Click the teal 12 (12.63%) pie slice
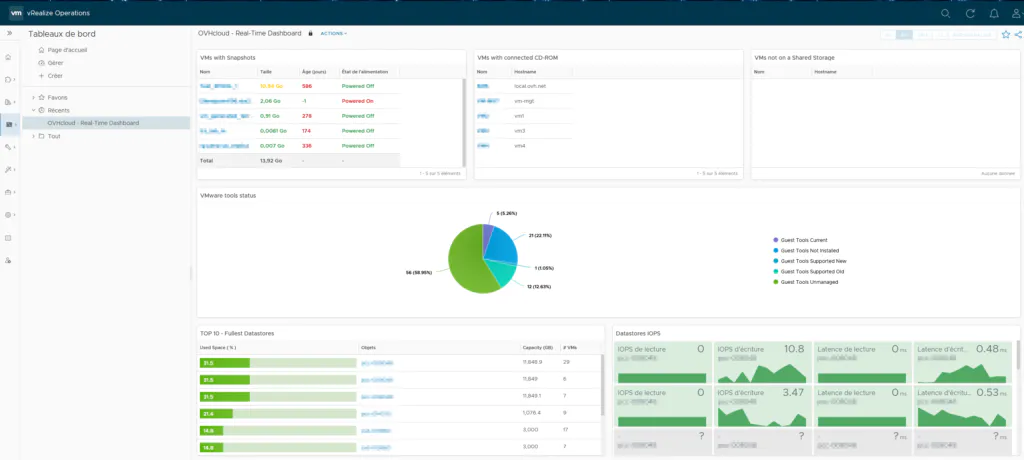 pos(503,273)
